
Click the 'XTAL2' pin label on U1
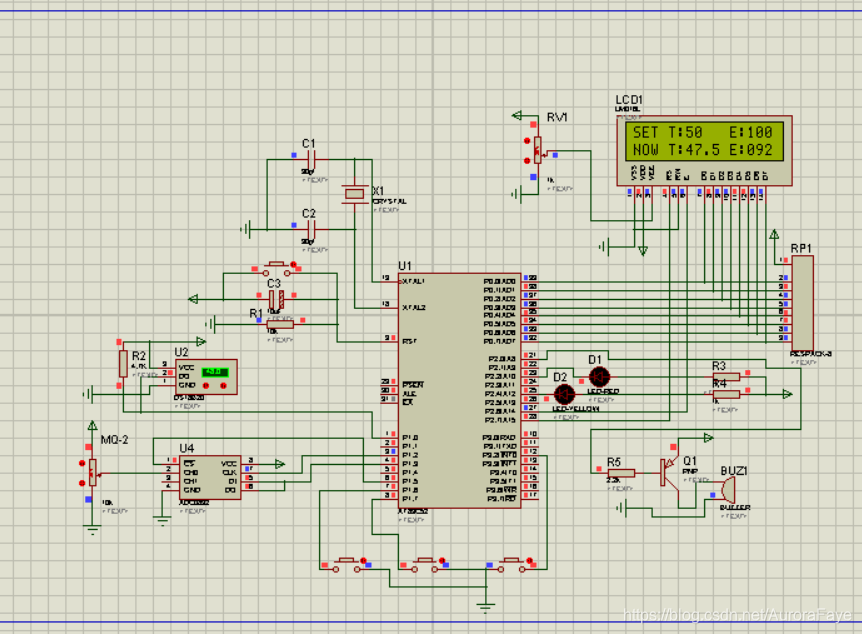414,307
